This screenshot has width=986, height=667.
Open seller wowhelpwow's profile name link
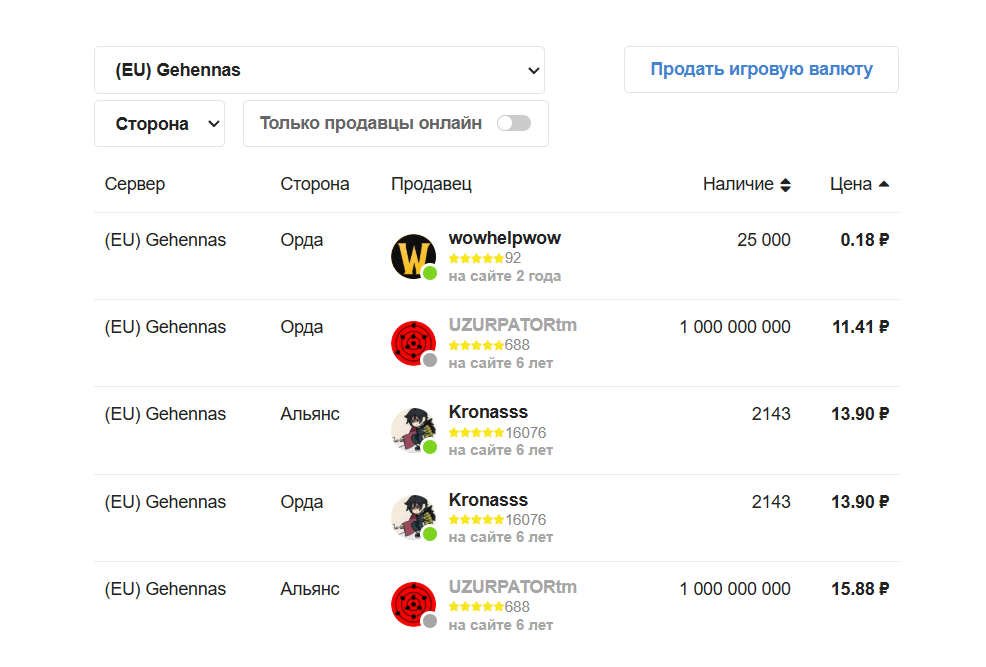(504, 238)
